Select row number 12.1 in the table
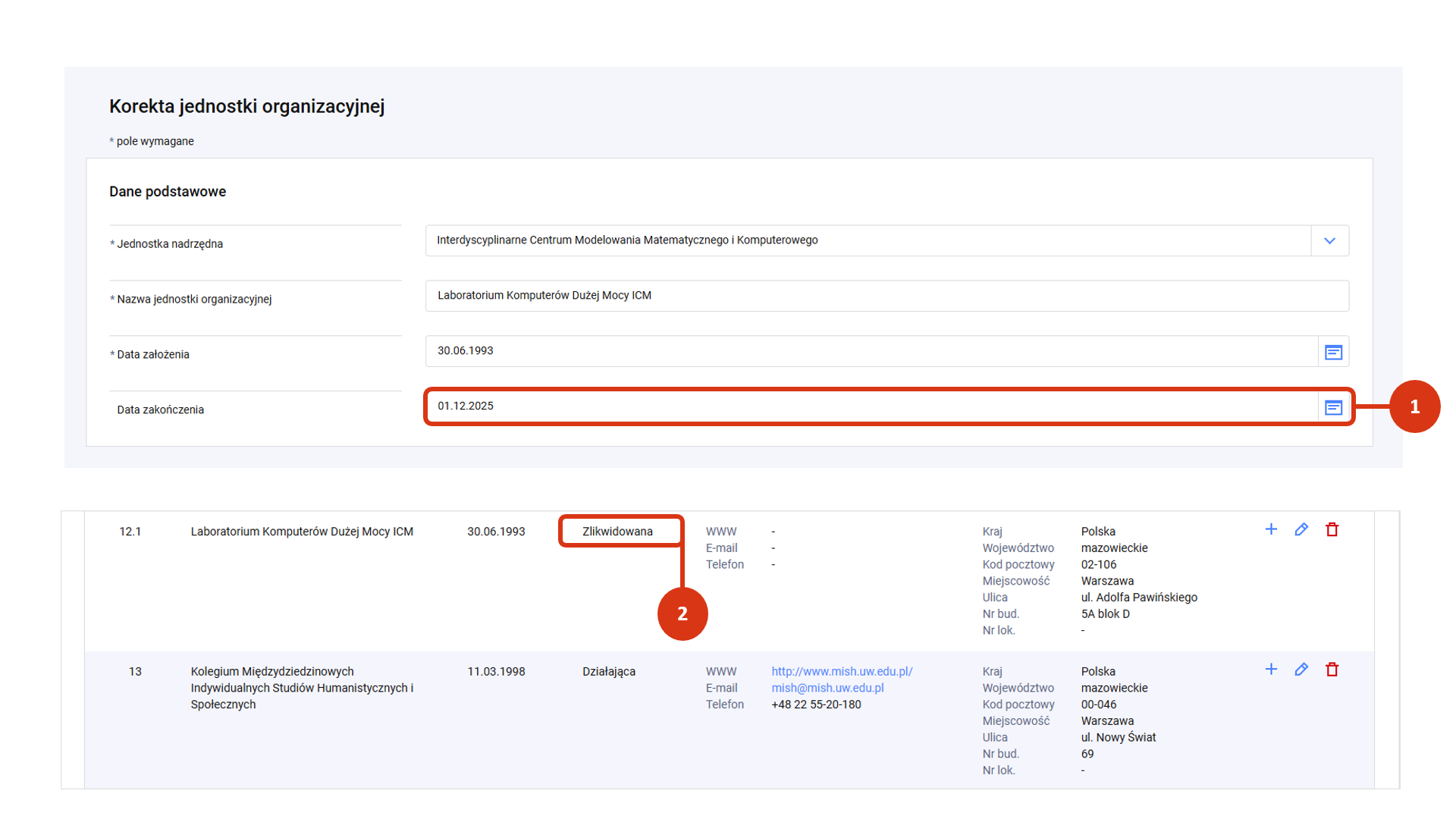The height and width of the screenshot is (819, 1456). tap(130, 532)
